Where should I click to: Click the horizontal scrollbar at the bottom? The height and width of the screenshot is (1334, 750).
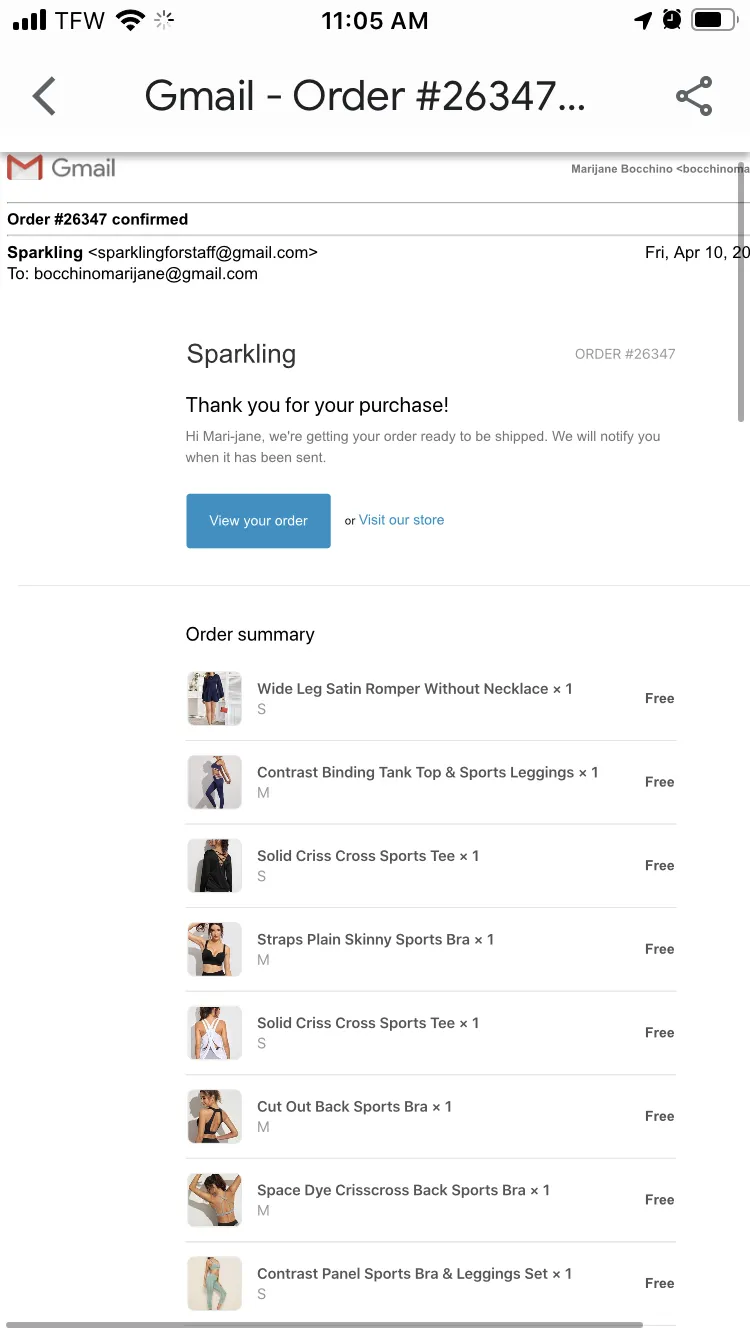(323, 1325)
